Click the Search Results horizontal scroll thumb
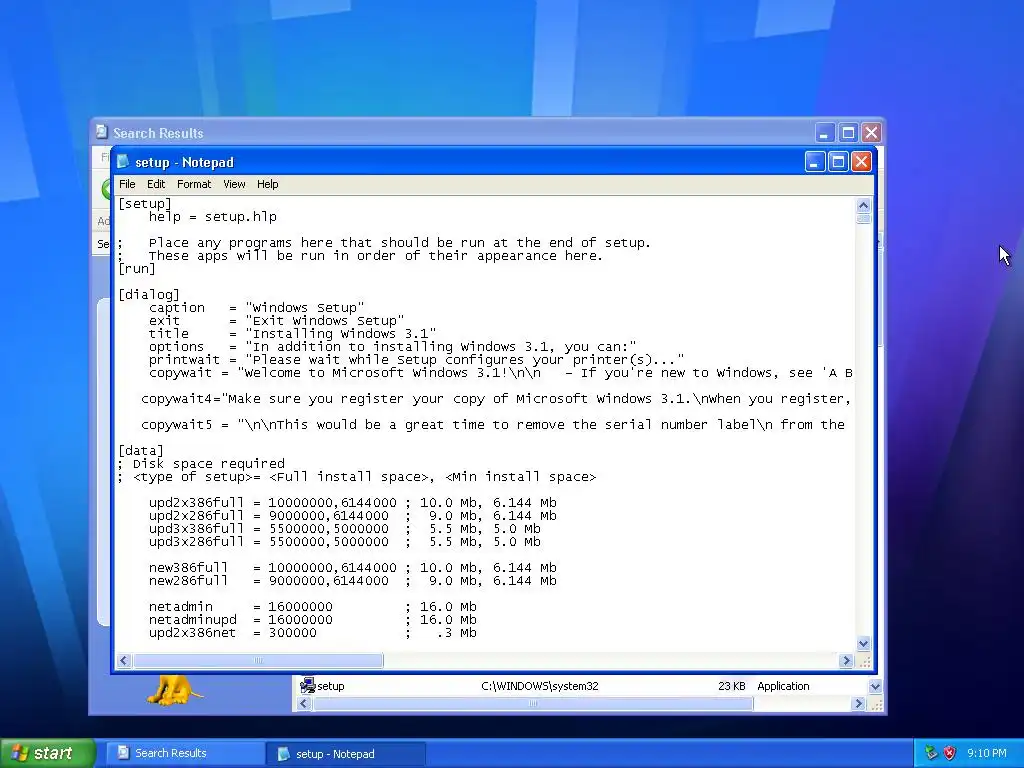Image resolution: width=1024 pixels, height=768 pixels. [533, 704]
